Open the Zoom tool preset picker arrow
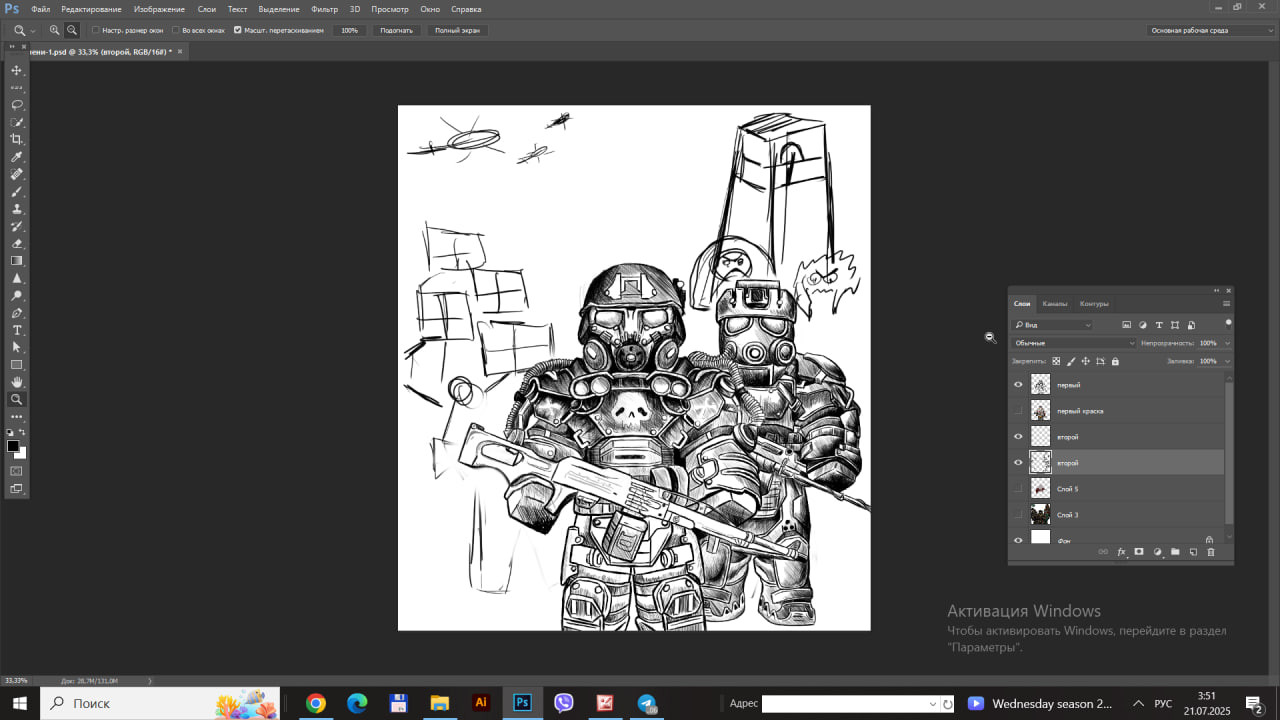 coord(33,31)
